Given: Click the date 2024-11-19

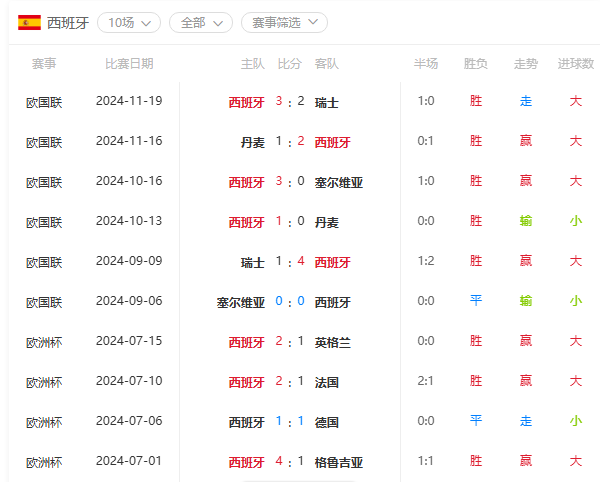Looking at the screenshot, I should 129,101.
